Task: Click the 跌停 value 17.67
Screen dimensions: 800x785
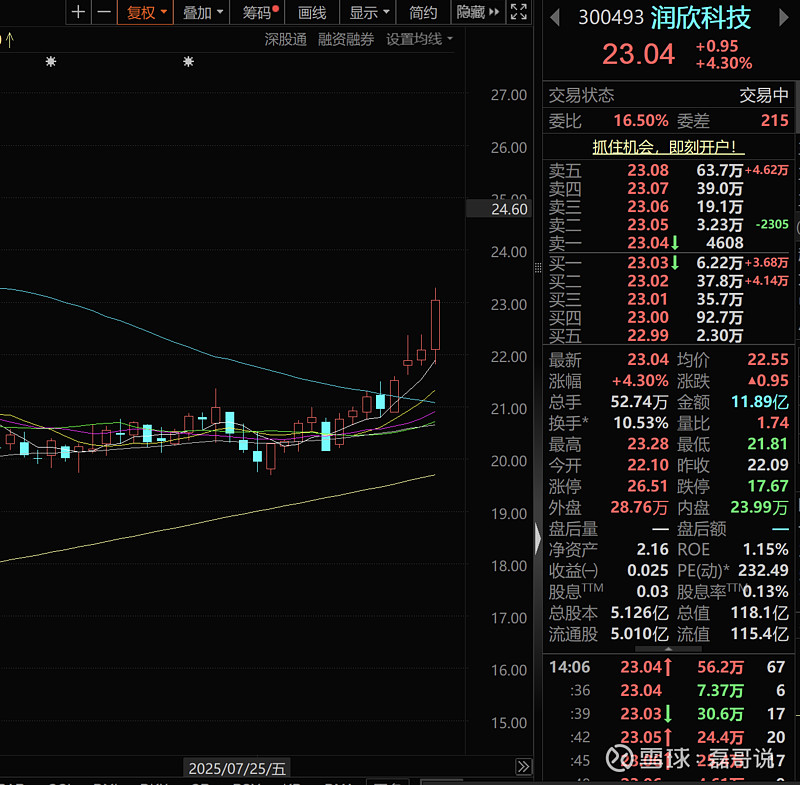Action: (x=768, y=486)
